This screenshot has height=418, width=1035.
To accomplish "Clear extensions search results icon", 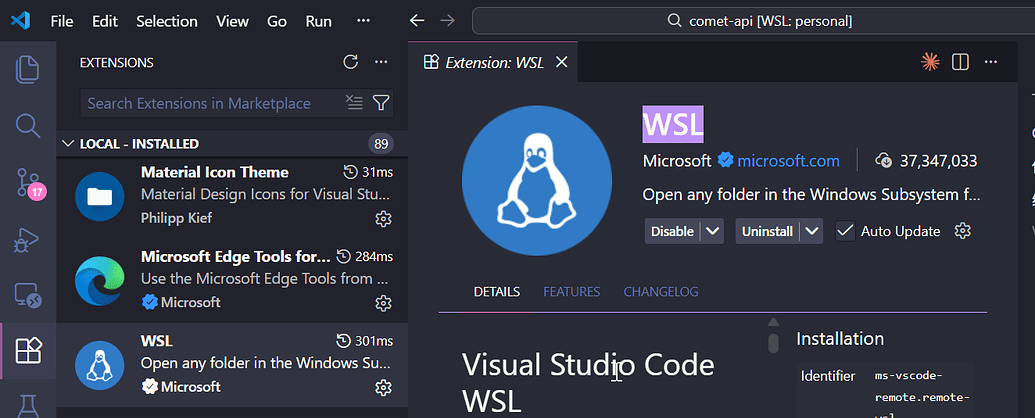I will click(354, 102).
